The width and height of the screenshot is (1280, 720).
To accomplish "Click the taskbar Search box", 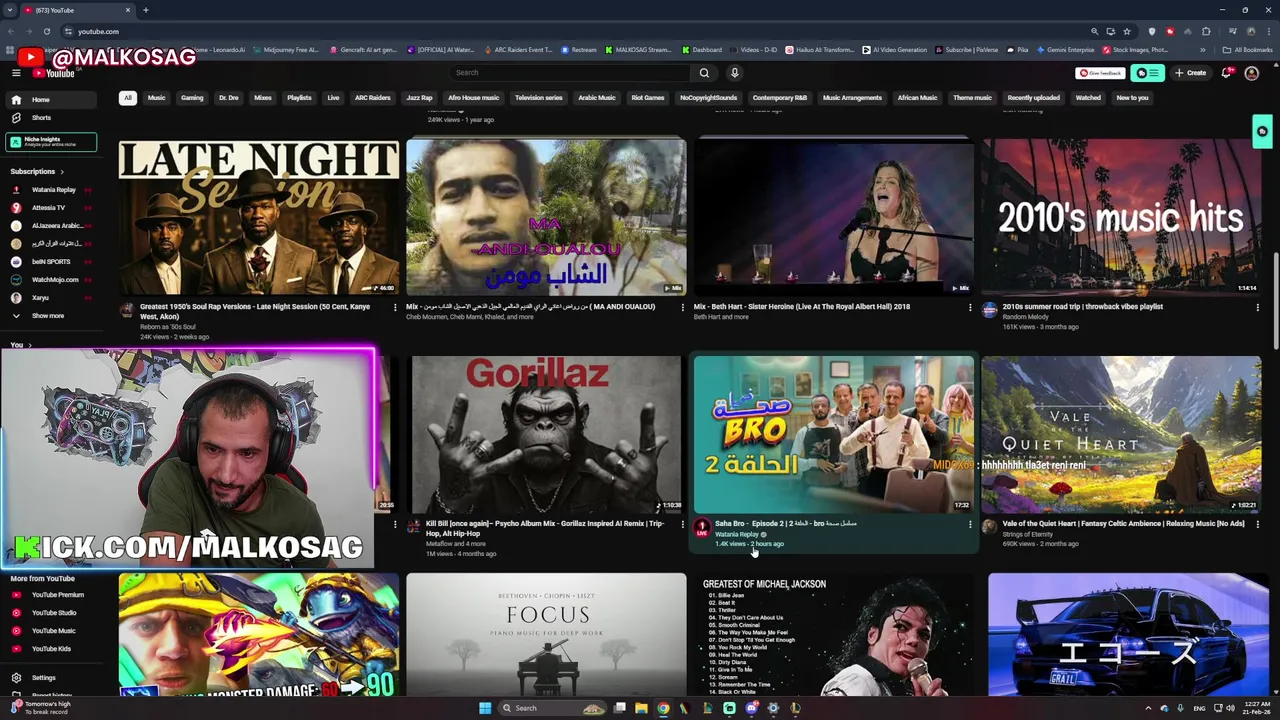I will point(553,708).
